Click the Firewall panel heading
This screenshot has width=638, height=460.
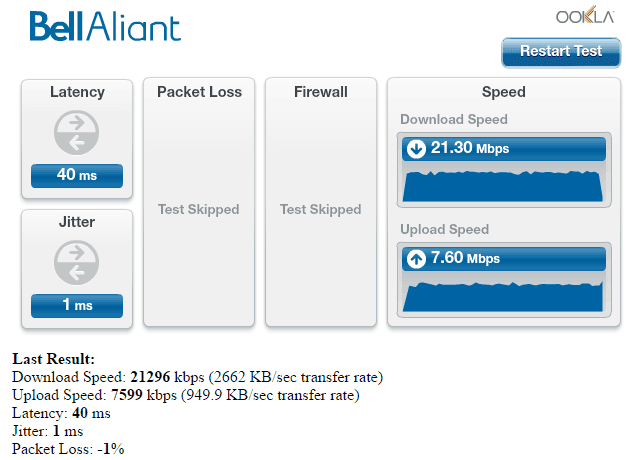click(321, 92)
